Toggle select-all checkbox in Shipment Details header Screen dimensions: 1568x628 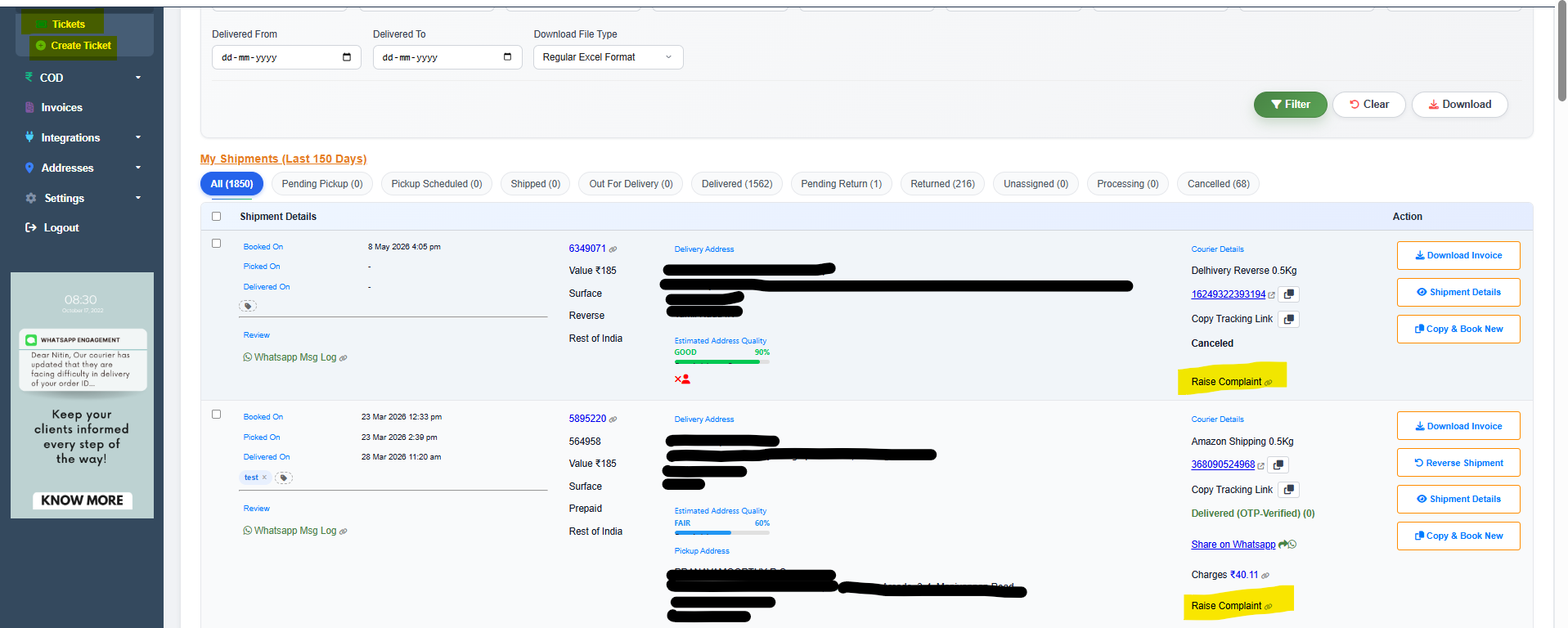click(217, 217)
